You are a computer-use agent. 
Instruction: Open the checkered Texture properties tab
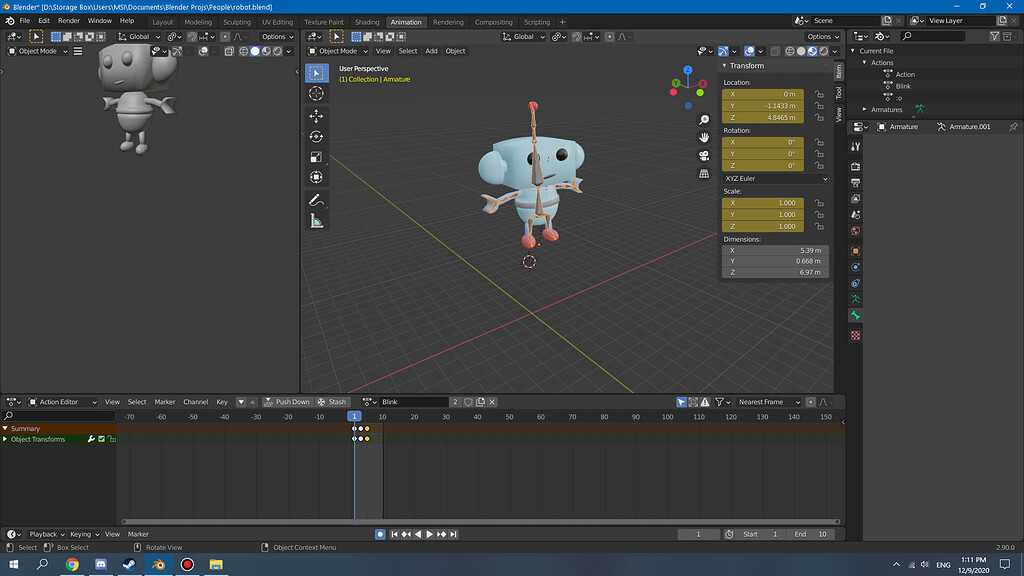click(856, 335)
